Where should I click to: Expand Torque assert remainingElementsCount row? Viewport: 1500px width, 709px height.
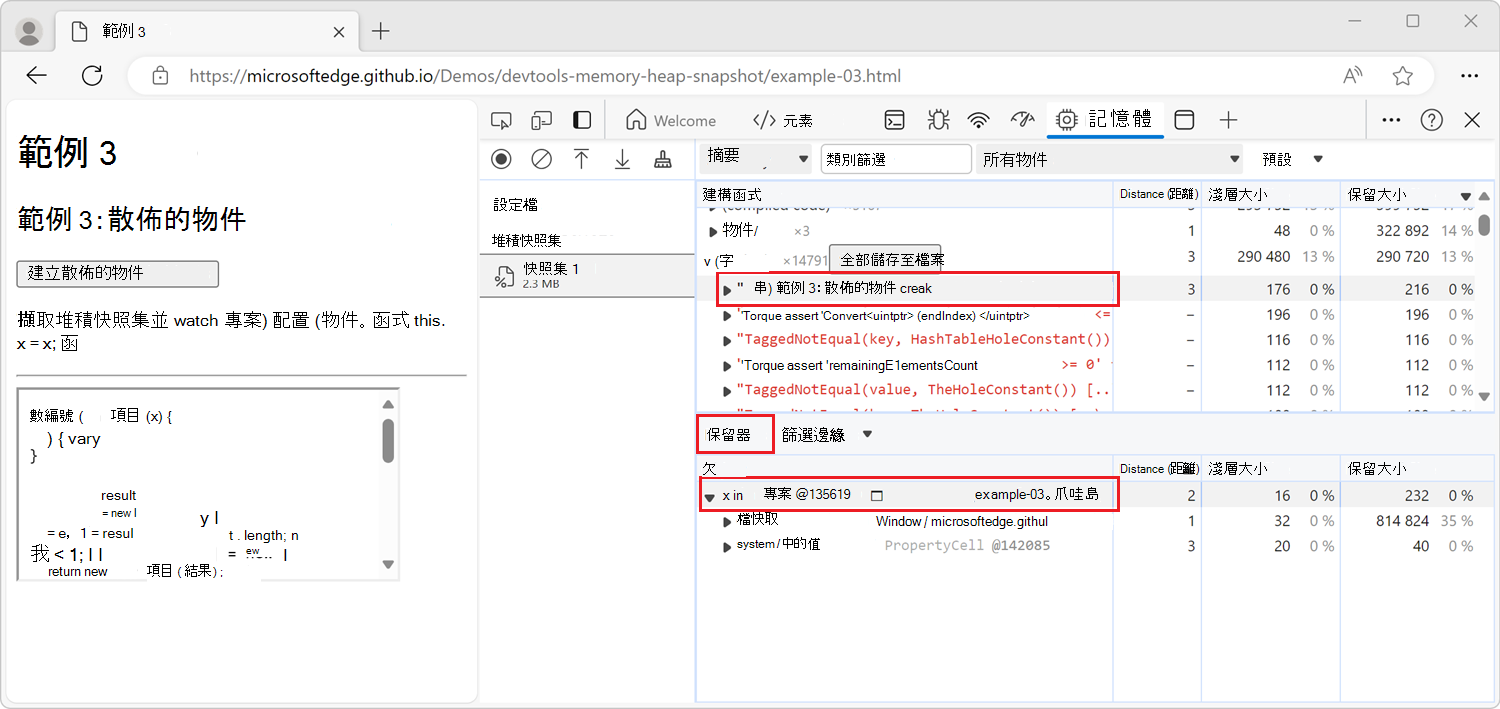pyautogui.click(x=727, y=366)
